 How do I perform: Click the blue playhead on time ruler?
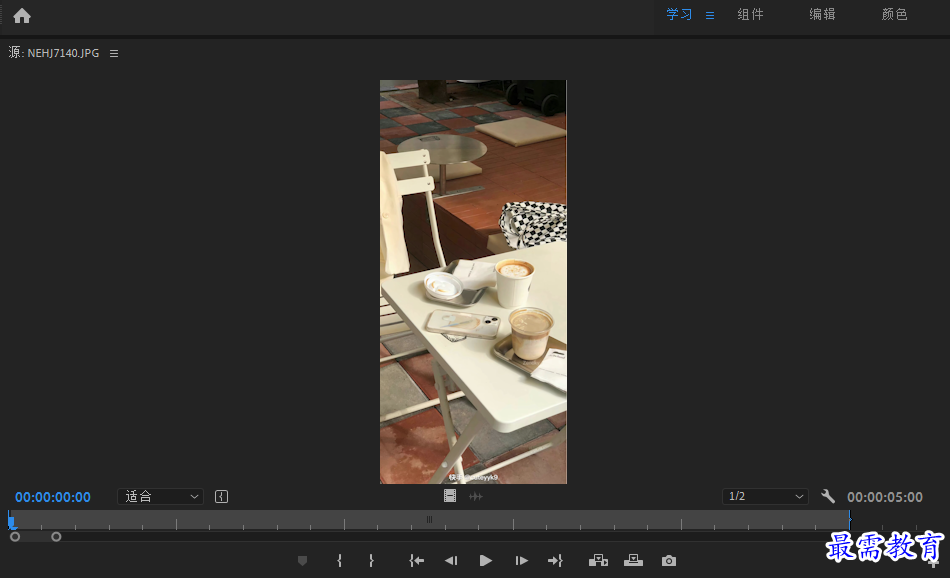point(12,520)
